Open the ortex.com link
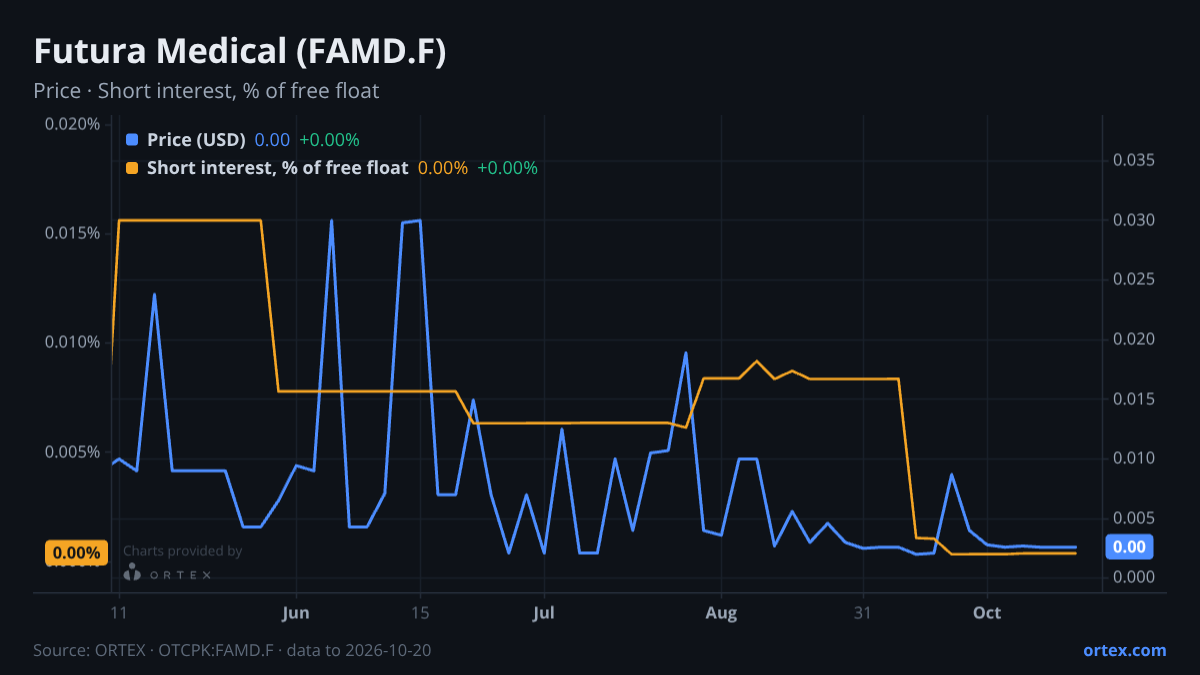This screenshot has width=1200, height=675. pyautogui.click(x=1124, y=650)
